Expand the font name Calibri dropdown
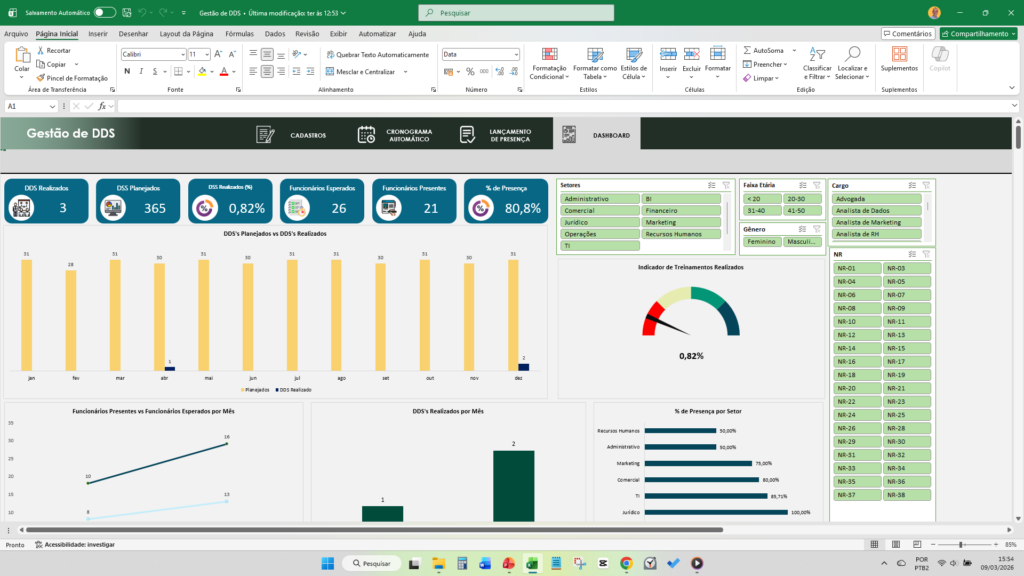This screenshot has height=576, width=1024. click(x=182, y=54)
